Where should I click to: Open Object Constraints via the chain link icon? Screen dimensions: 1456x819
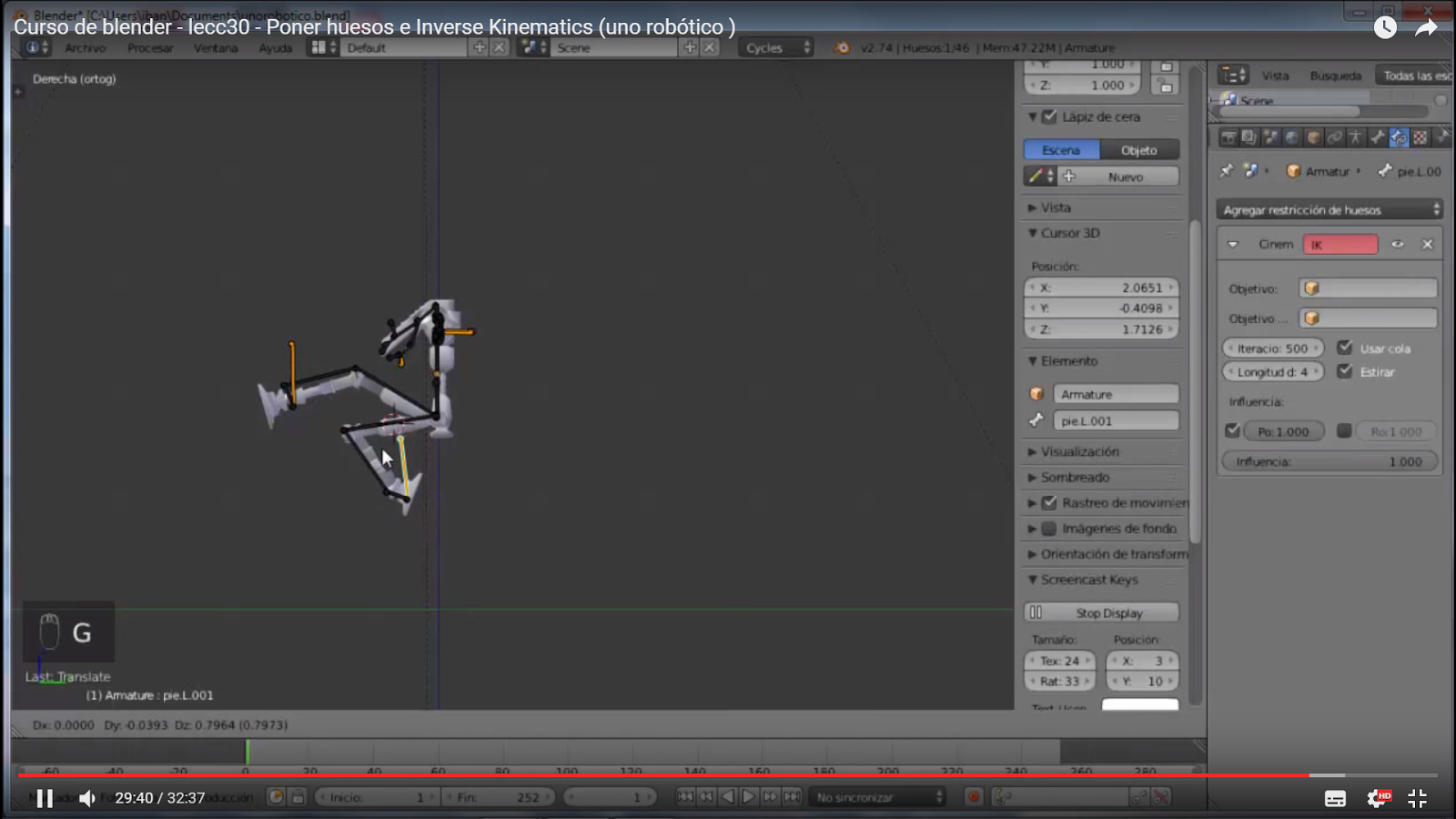click(1335, 136)
